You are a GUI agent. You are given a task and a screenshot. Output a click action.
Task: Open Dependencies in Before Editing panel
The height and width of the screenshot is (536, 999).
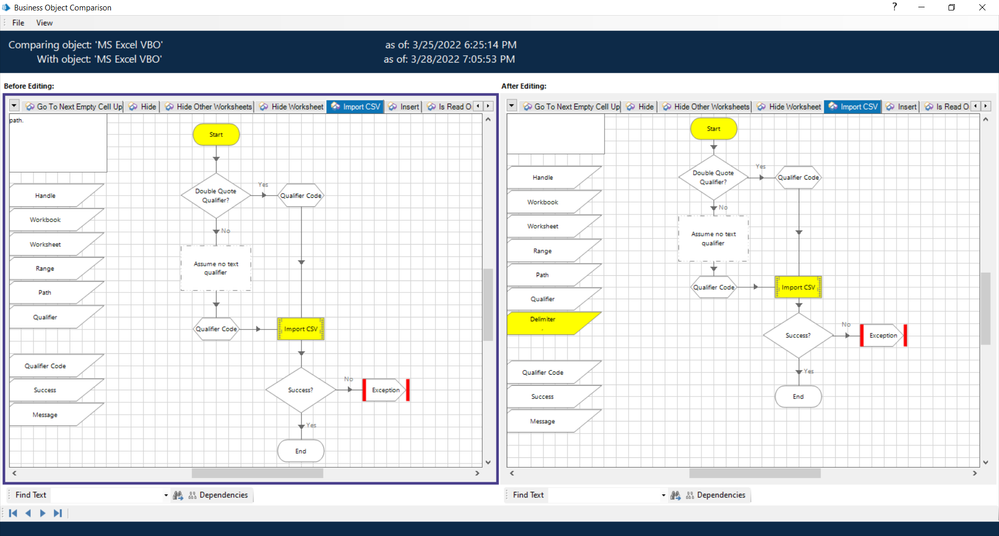coord(218,495)
